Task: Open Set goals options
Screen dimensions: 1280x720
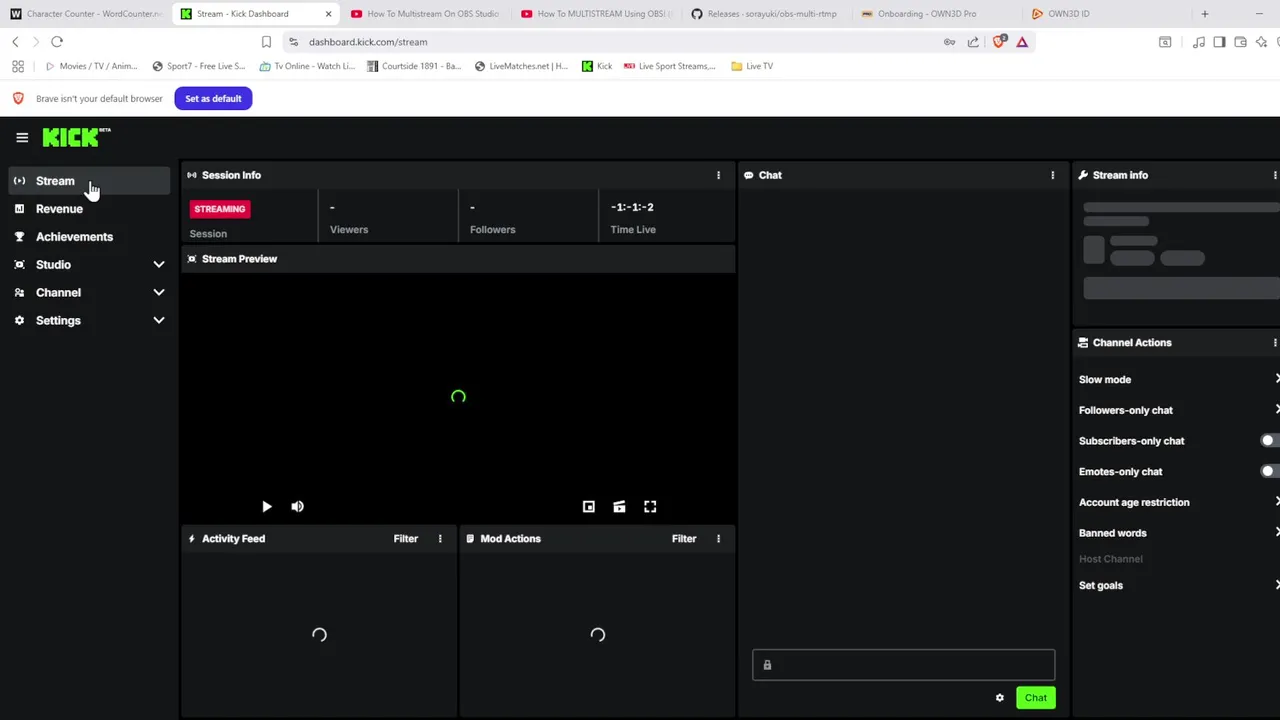Action: 1178,586
